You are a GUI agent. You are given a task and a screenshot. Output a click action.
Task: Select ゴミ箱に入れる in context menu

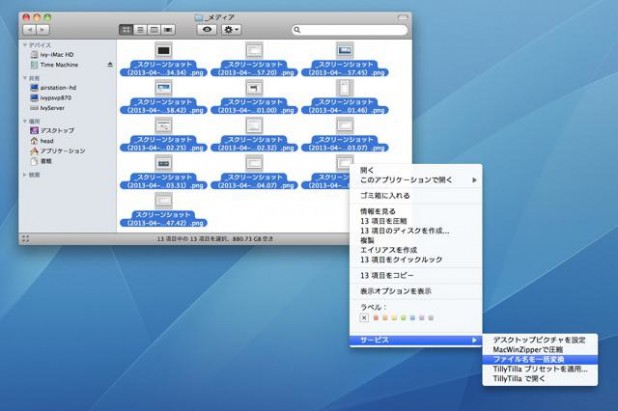(x=385, y=195)
